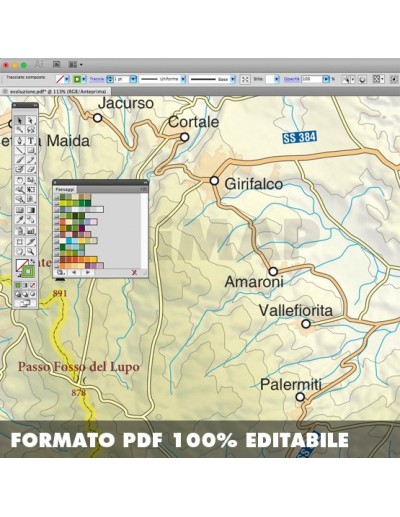Screen dimensions: 400x517
Task: Open the Uniforme width profile dropdown
Action: [x=183, y=79]
